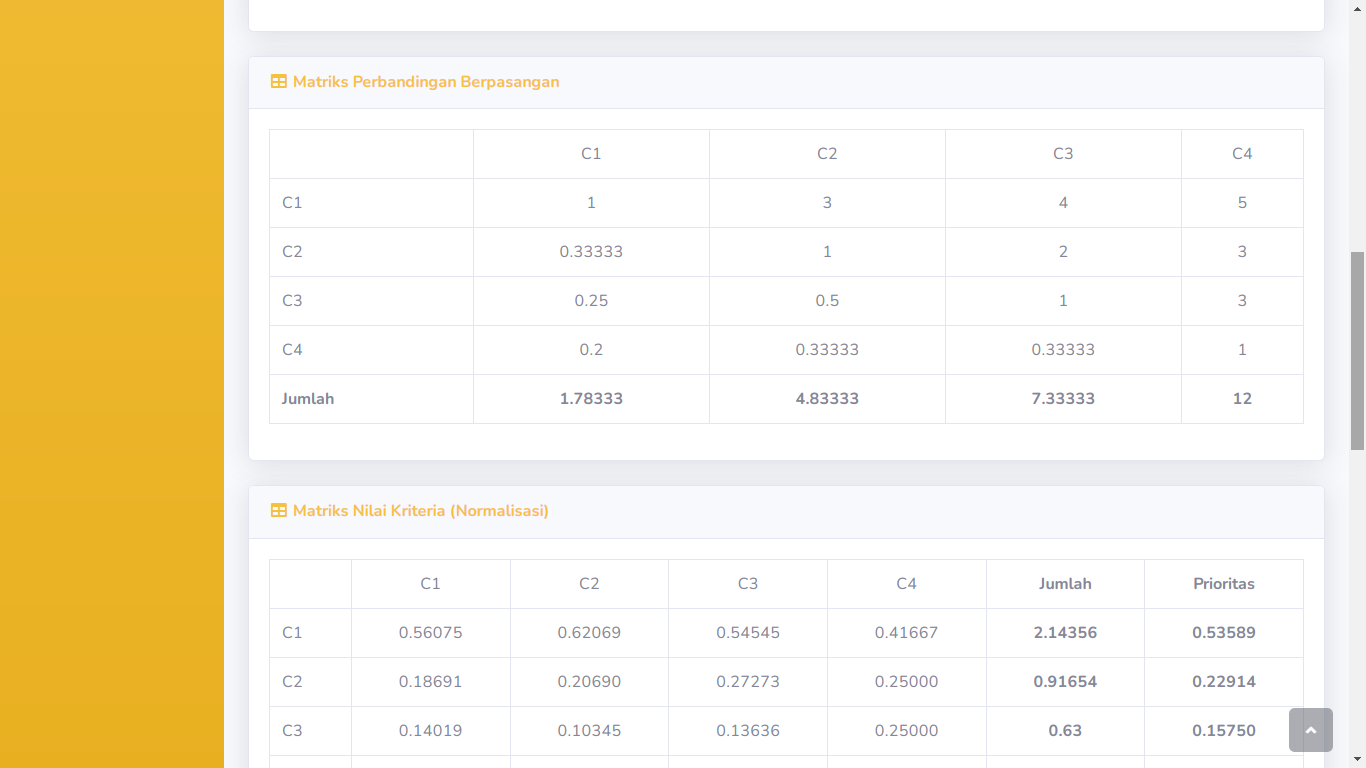This screenshot has height=768, width=1366.
Task: Click value 4 in the pairwise C1 row
Action: click(1063, 203)
